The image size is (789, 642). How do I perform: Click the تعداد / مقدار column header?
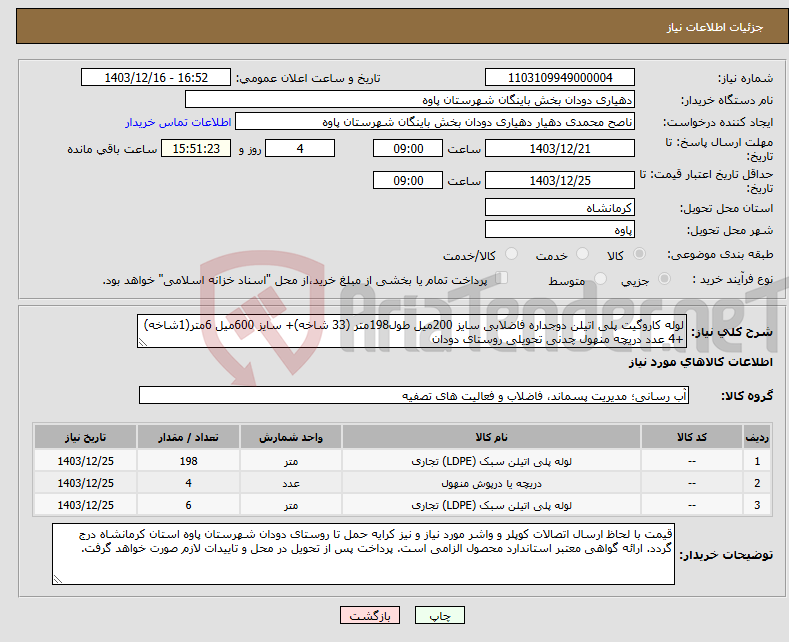click(188, 437)
